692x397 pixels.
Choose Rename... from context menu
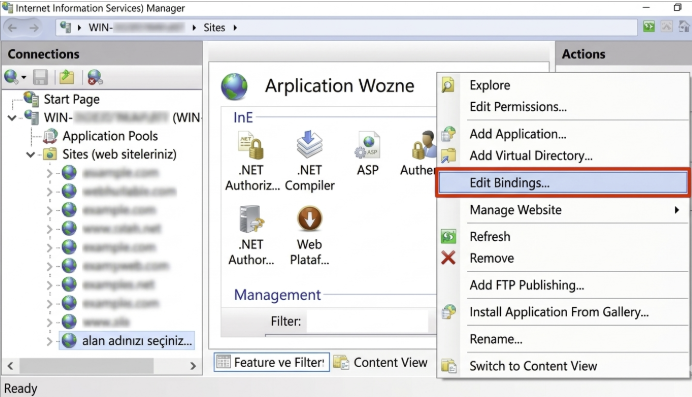point(496,339)
